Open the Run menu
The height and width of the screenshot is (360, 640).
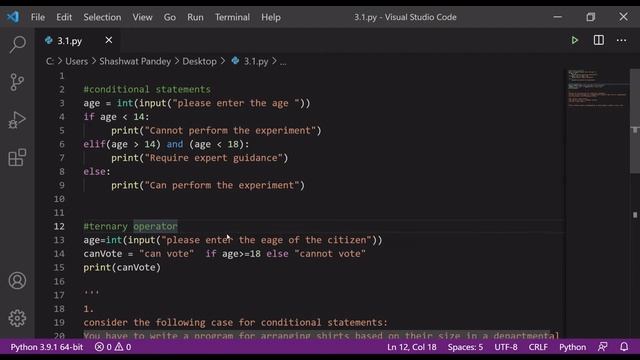pyautogui.click(x=195, y=17)
